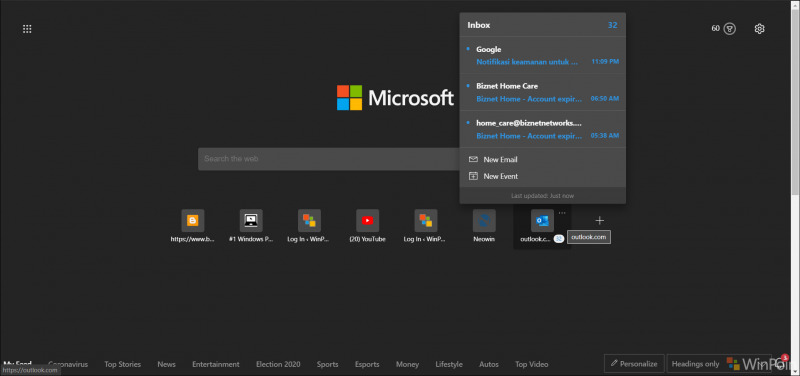The image size is (800, 376).
Task: Open the #1 Windows P... quick link tile
Action: (251, 227)
